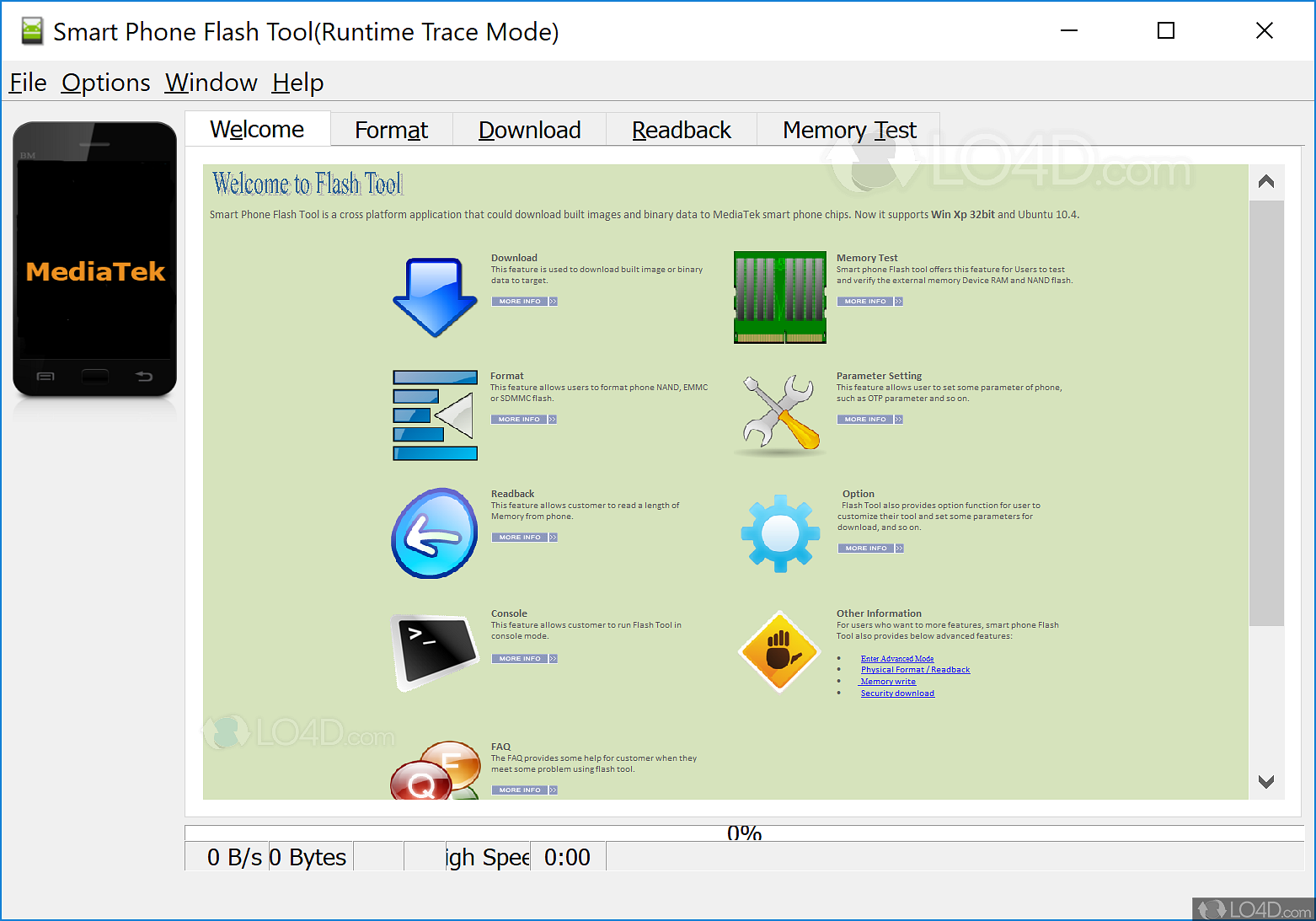Switch to the Readback tab
Image resolution: width=1316 pixels, height=921 pixels.
[x=682, y=130]
